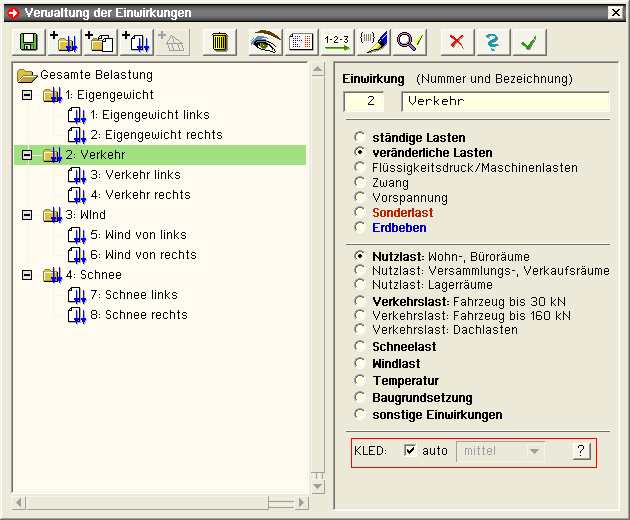Select the 'ständige Lasten' radio button

(x=359, y=138)
